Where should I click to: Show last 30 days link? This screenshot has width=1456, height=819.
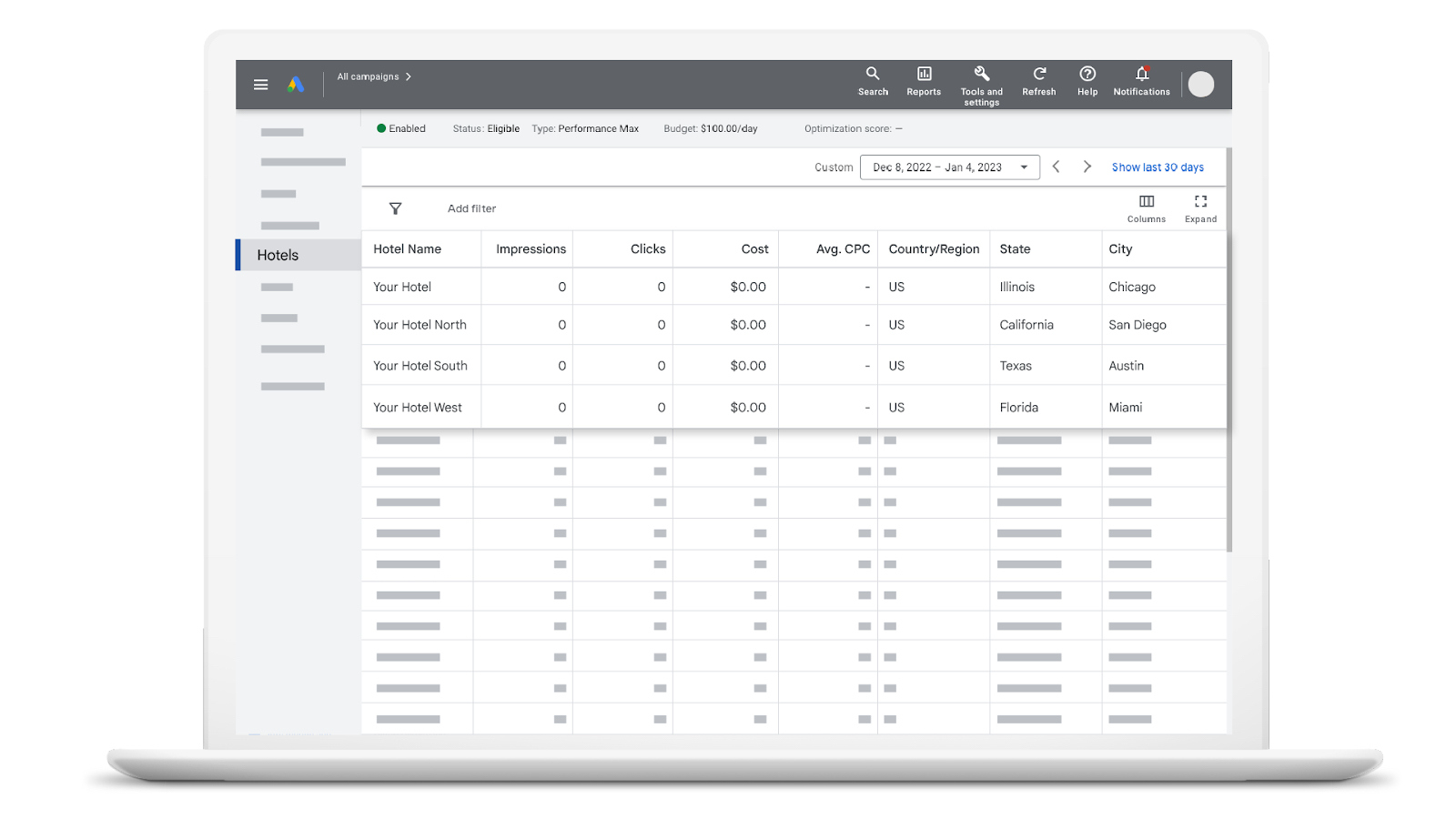pos(1158,167)
